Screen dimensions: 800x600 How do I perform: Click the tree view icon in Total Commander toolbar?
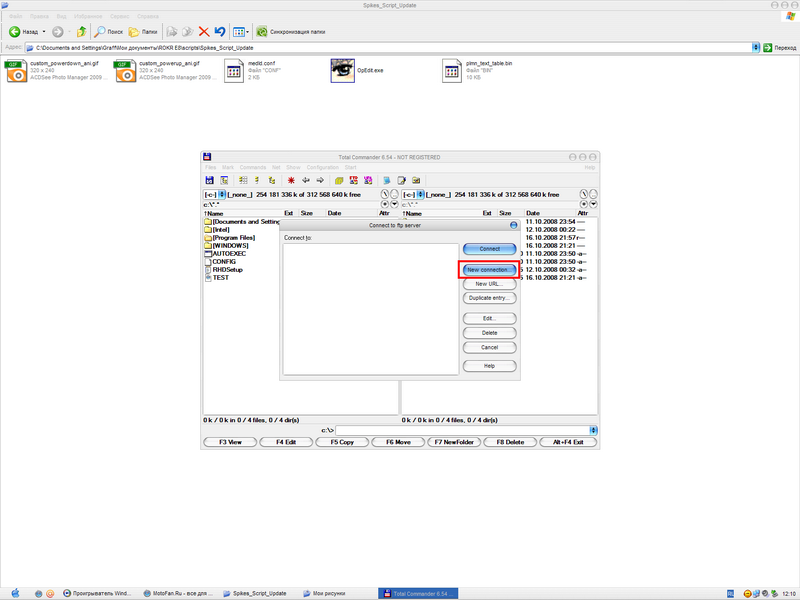tap(271, 180)
